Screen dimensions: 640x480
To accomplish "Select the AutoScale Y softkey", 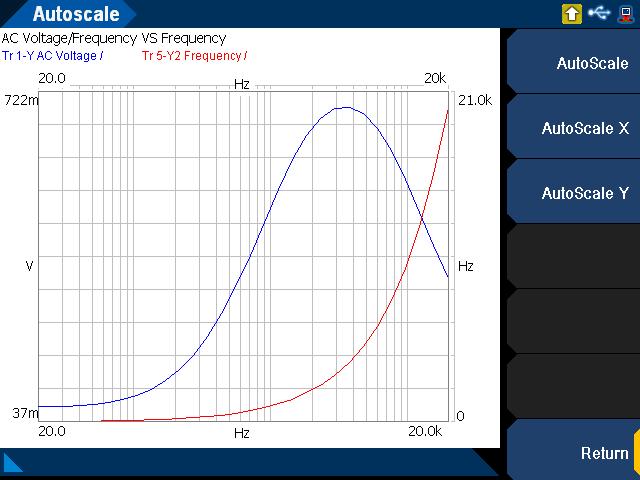I will click(x=573, y=193).
